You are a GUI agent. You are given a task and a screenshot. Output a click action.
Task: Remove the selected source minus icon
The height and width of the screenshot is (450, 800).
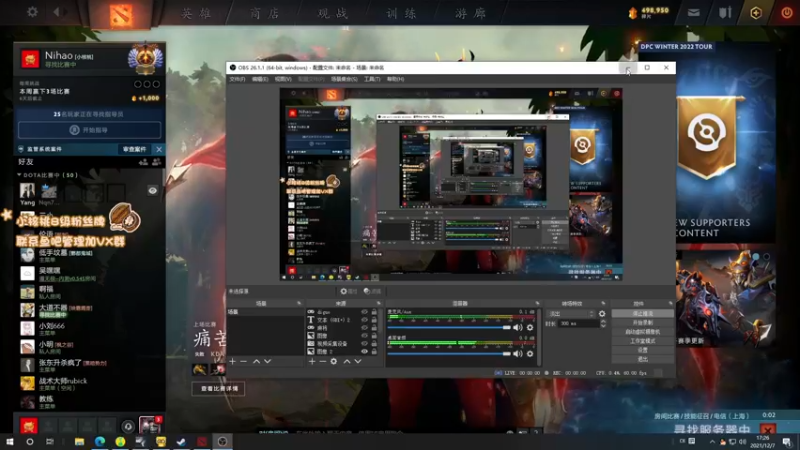pyautogui.click(x=322, y=361)
